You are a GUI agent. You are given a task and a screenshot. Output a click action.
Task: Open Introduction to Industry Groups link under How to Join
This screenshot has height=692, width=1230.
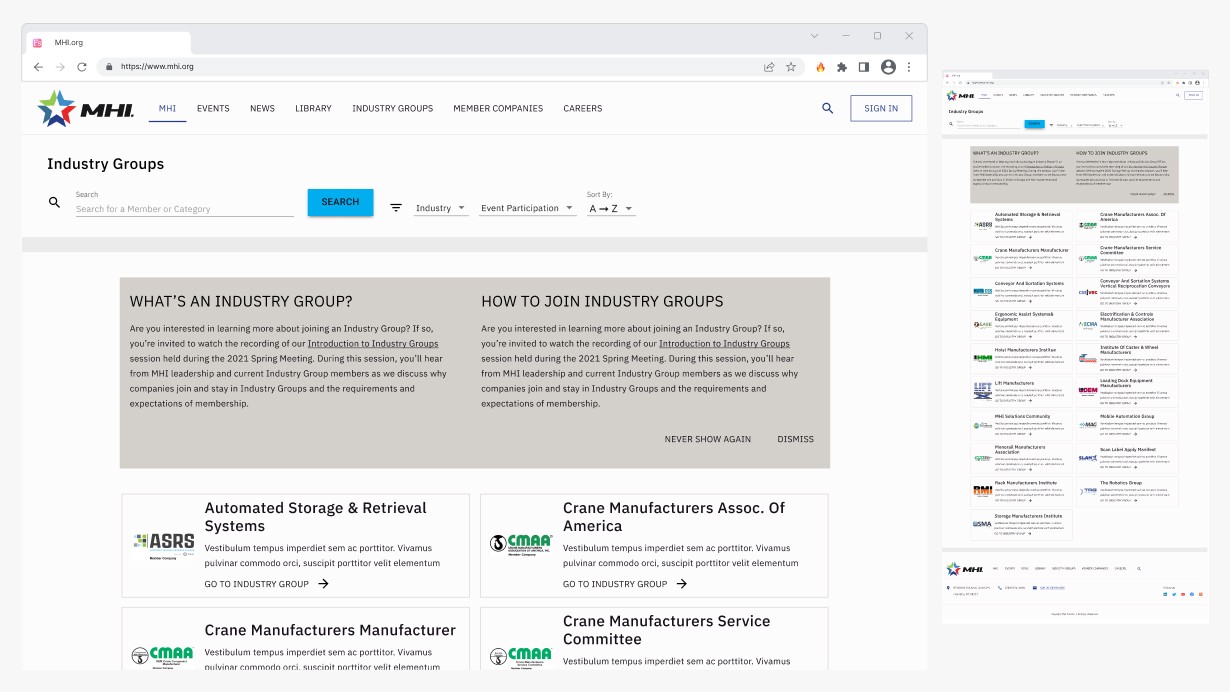point(724,344)
